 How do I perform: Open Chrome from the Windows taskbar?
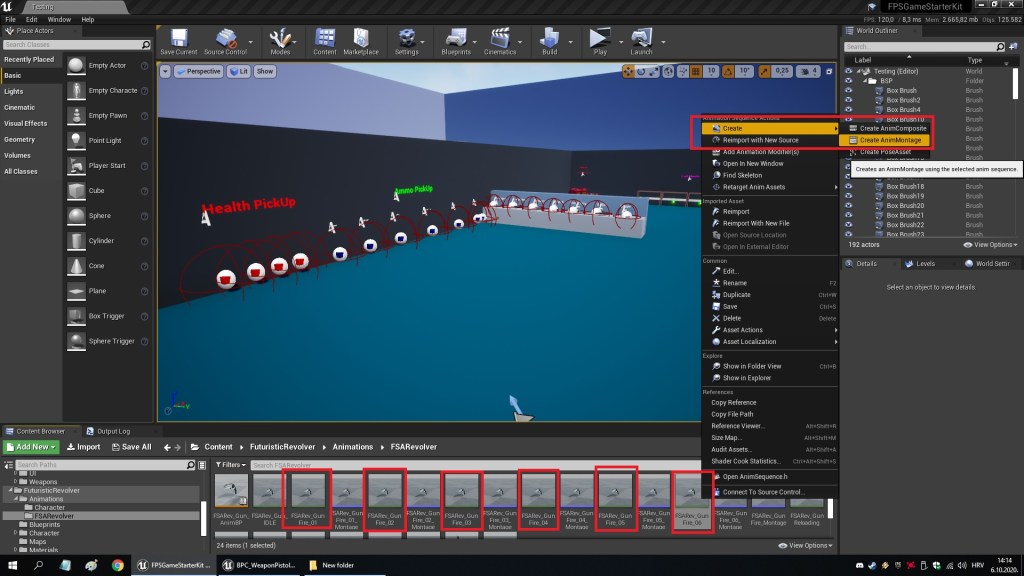point(117,565)
